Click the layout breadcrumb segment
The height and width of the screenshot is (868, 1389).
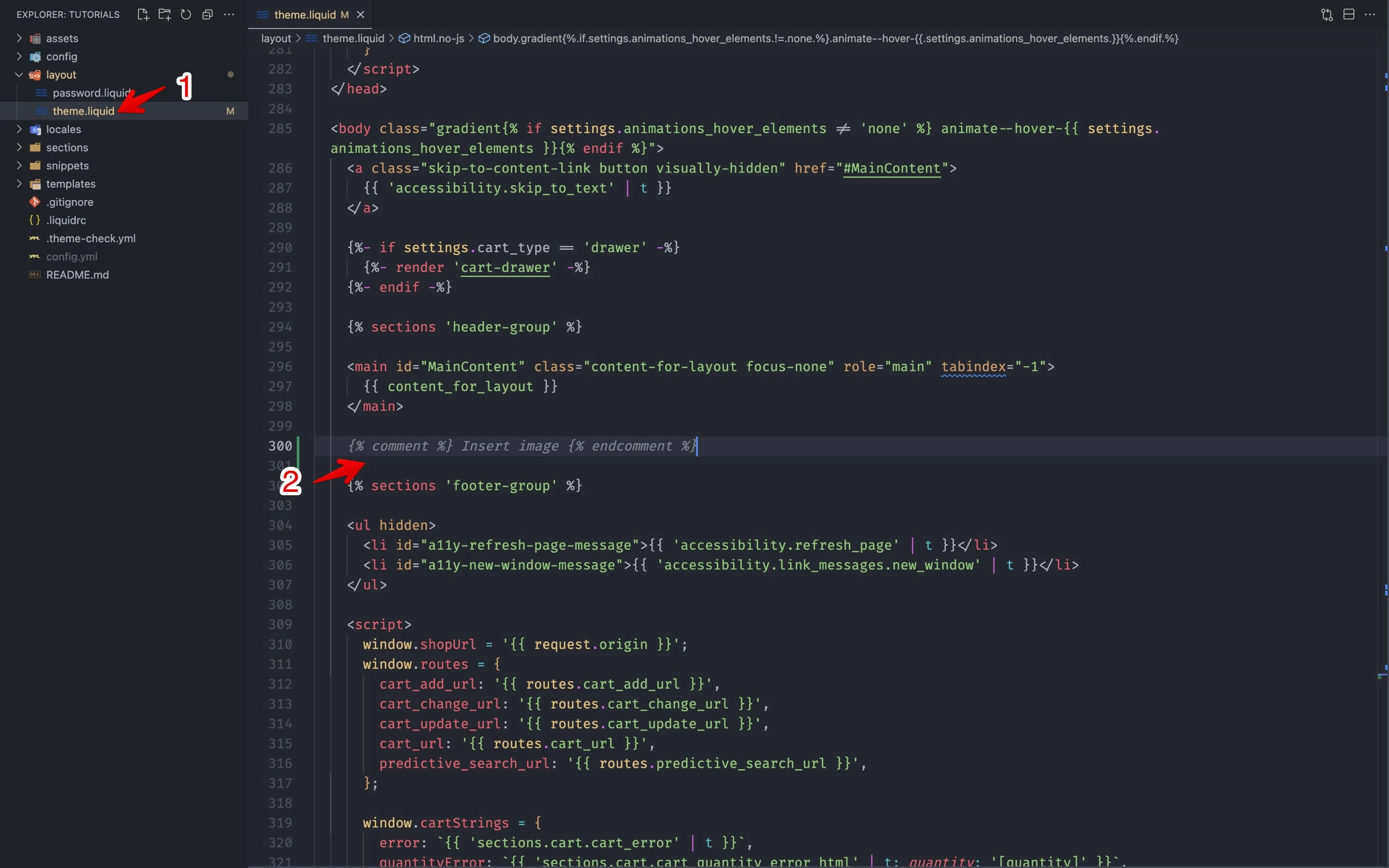[276, 39]
